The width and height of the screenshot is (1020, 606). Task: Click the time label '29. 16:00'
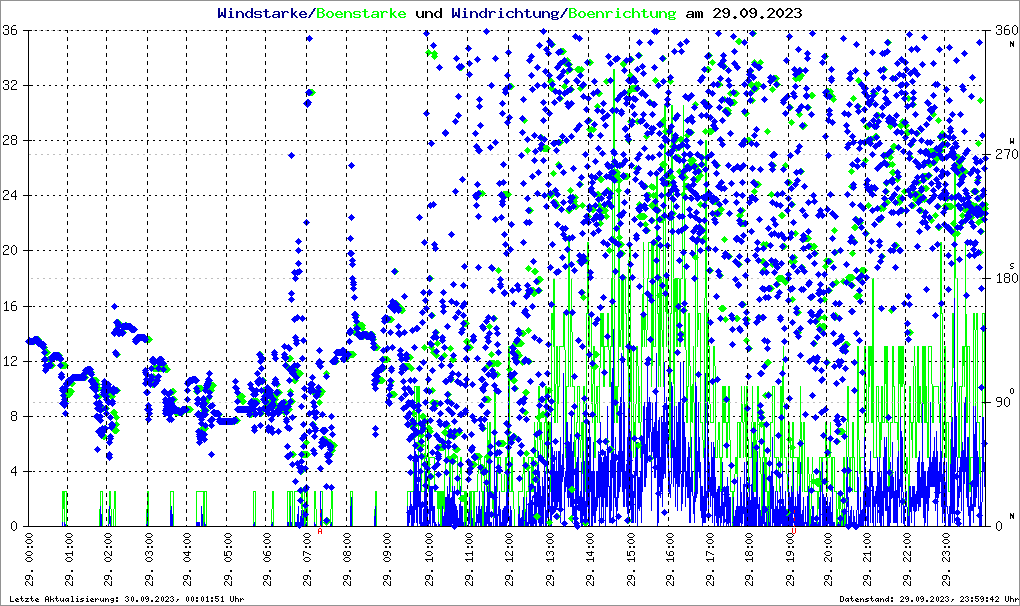click(670, 560)
